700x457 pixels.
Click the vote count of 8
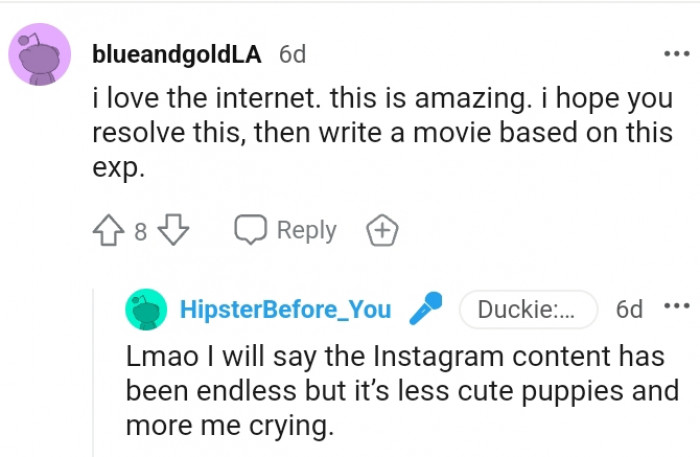[x=141, y=233]
